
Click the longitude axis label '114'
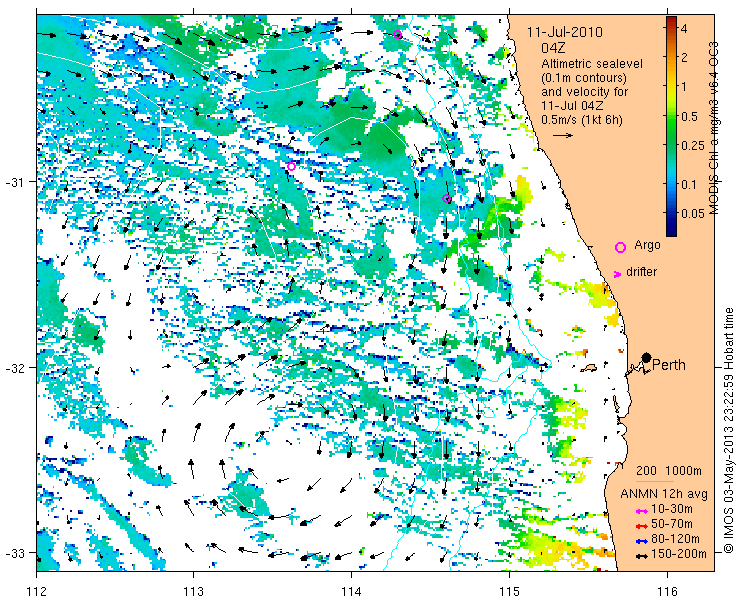352,591
